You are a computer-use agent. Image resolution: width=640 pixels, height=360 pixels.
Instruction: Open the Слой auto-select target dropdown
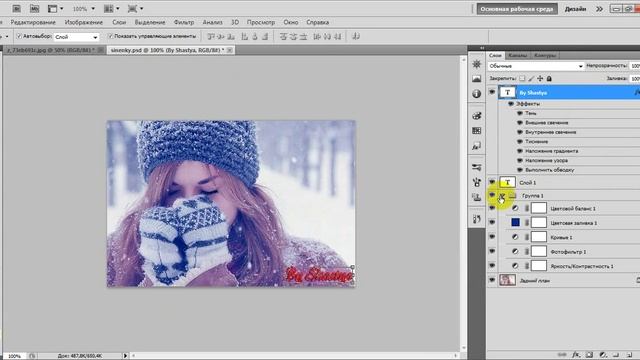point(77,37)
